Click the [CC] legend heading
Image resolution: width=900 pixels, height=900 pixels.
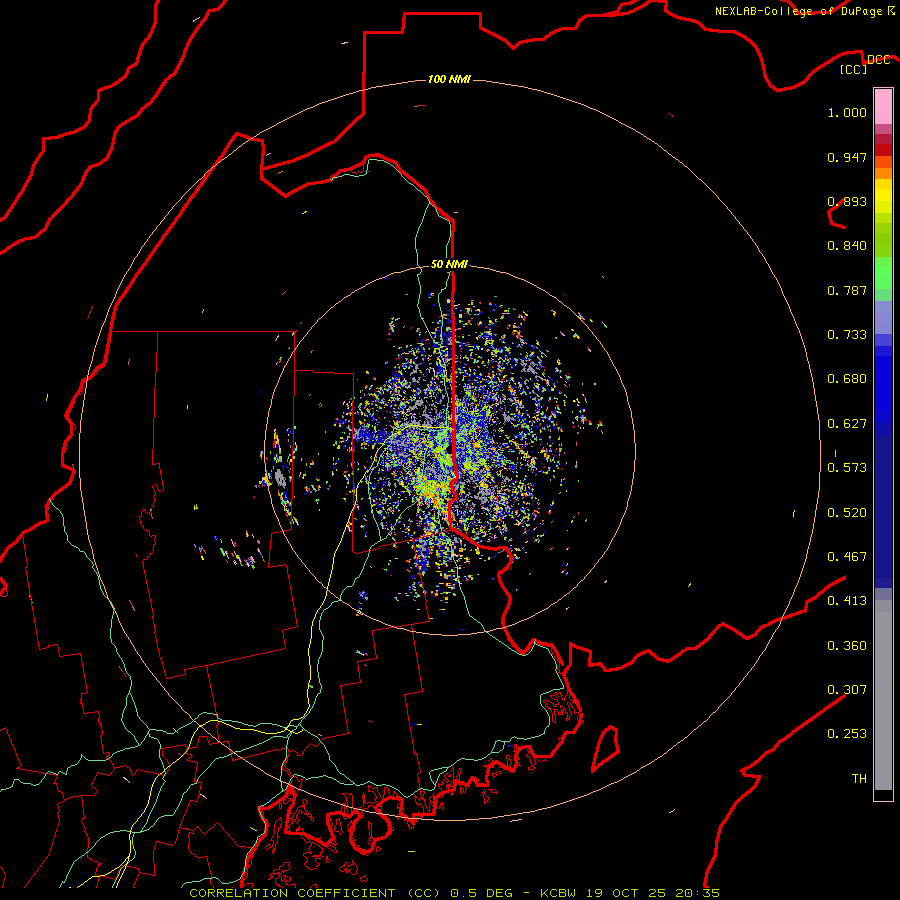point(853,69)
